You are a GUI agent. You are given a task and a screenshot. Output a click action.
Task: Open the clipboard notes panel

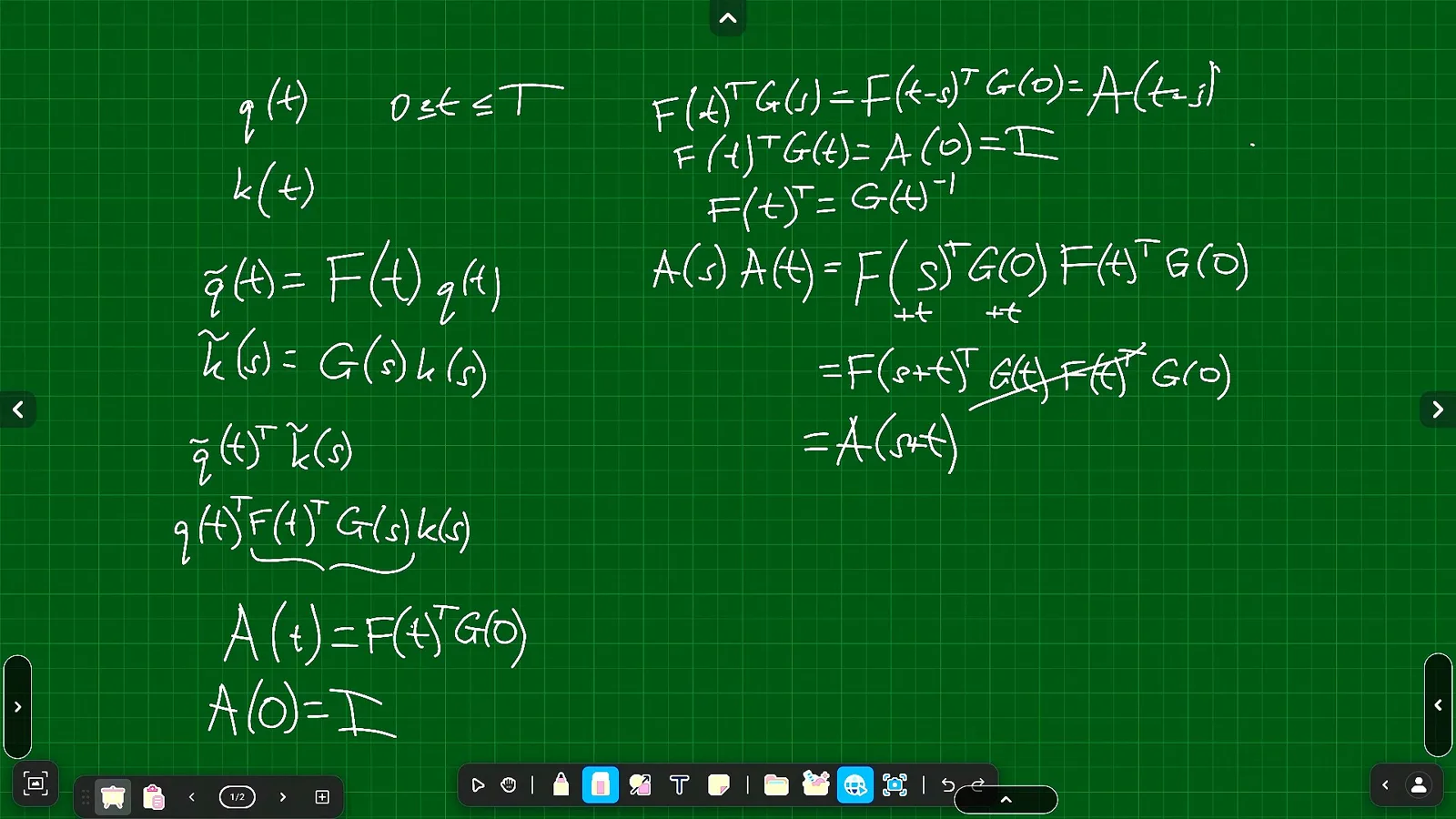(154, 797)
